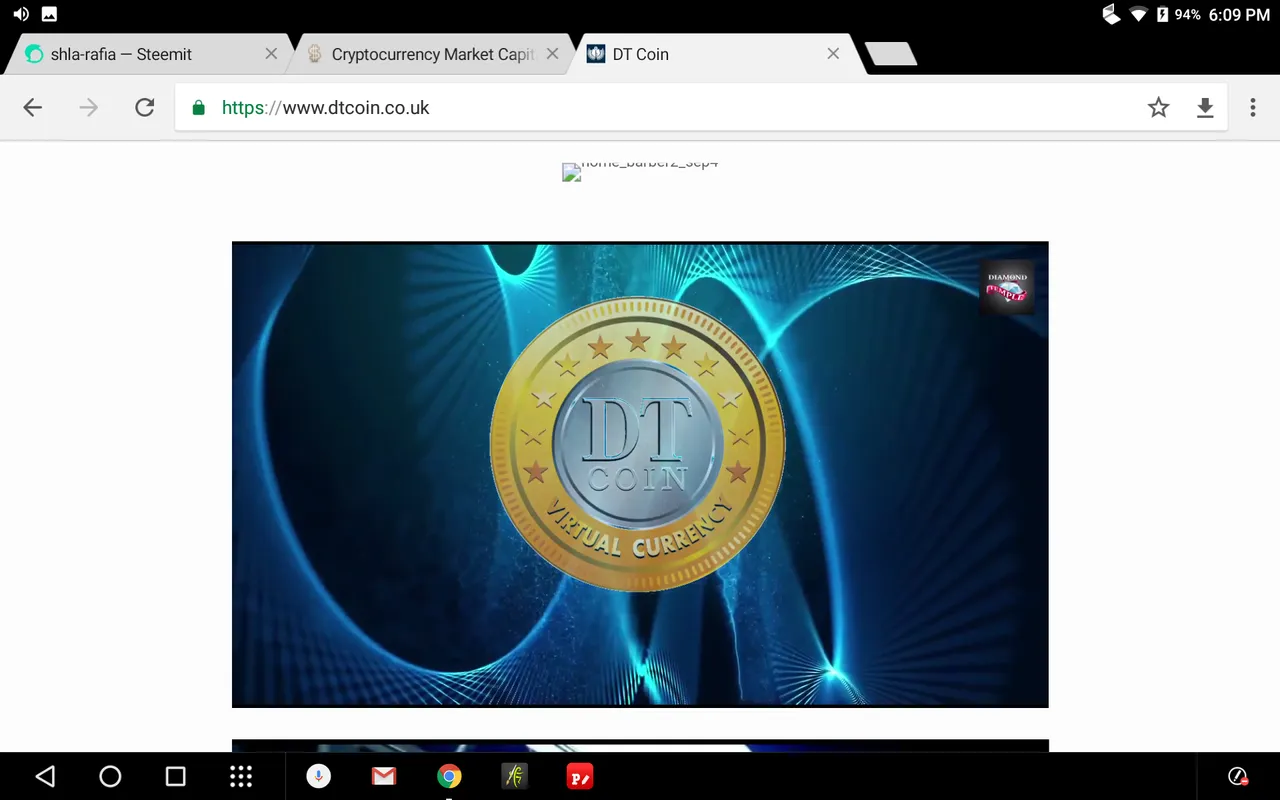Tap the volume icon in status bar
The height and width of the screenshot is (800, 1280).
coord(21,14)
